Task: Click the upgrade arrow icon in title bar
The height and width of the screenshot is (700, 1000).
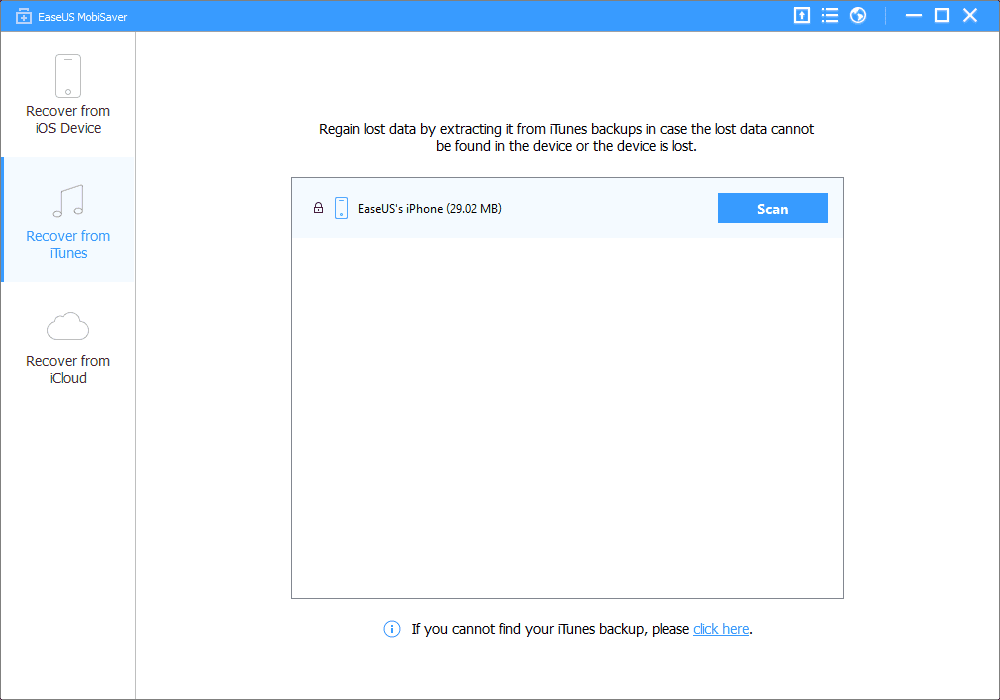Action: [801, 15]
